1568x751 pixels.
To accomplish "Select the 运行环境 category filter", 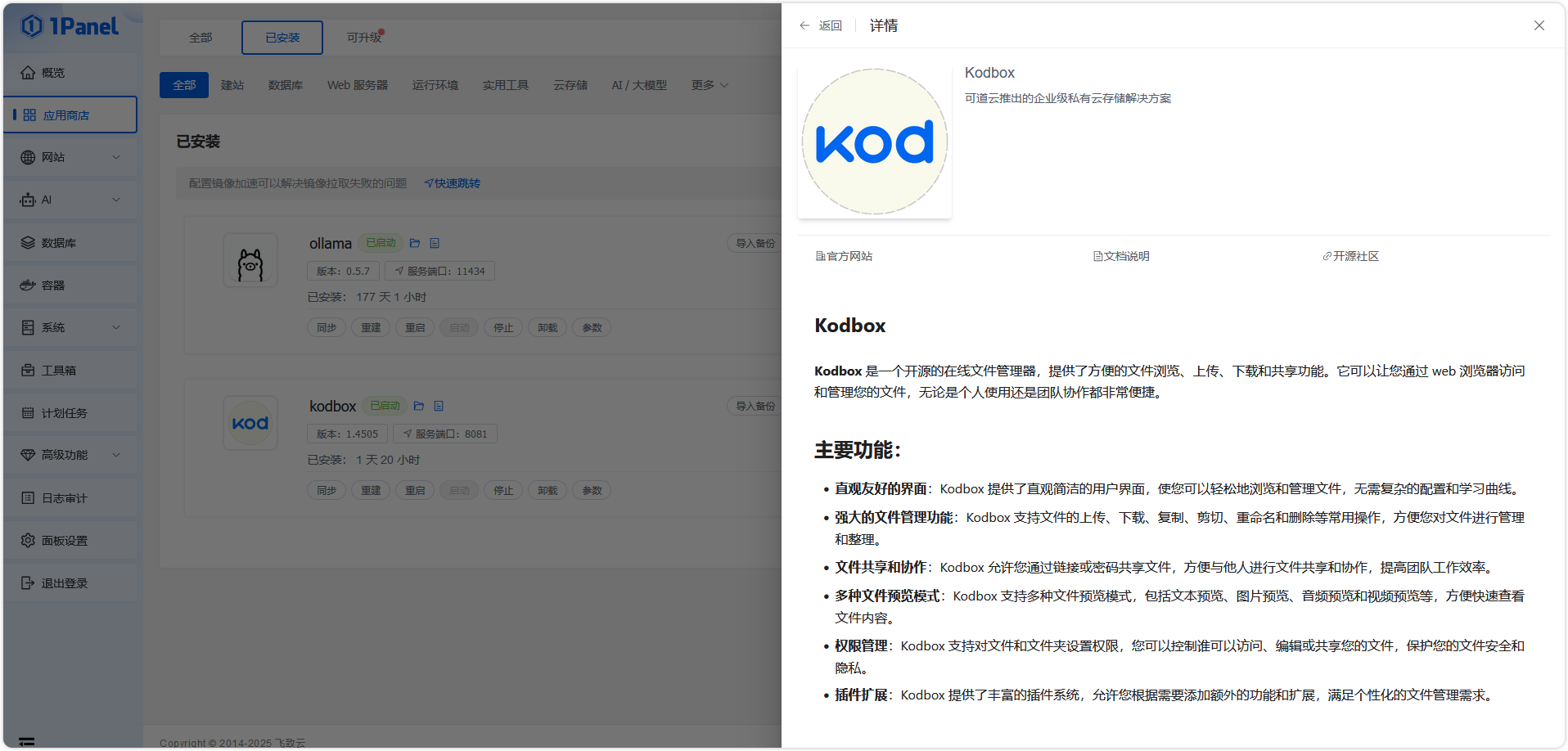I will tap(435, 85).
